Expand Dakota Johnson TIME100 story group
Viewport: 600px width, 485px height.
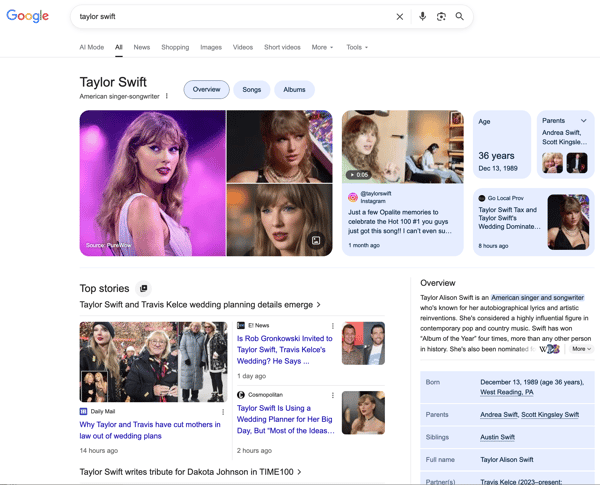[x=190, y=472]
